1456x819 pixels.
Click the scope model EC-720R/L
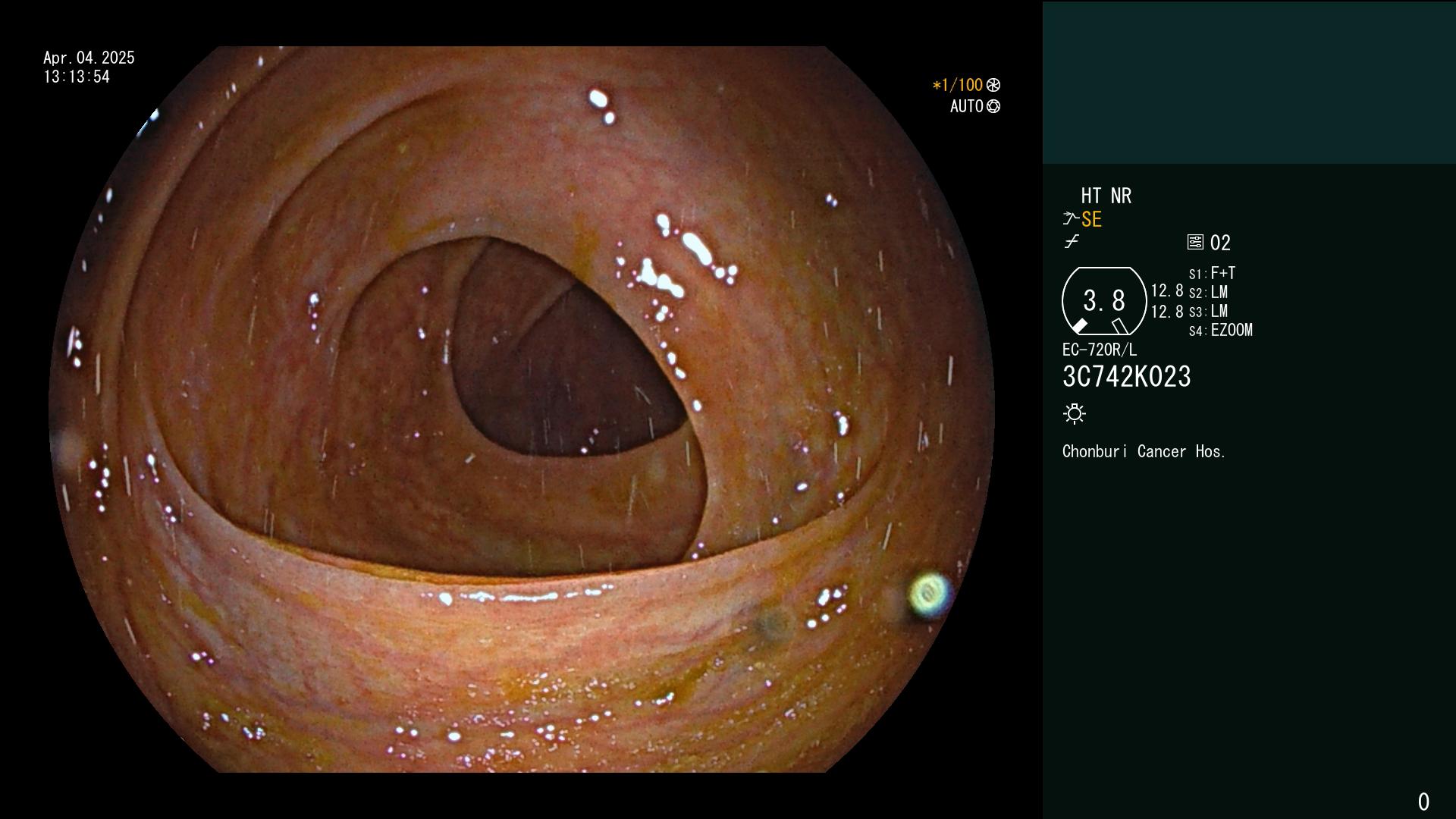pos(1100,350)
